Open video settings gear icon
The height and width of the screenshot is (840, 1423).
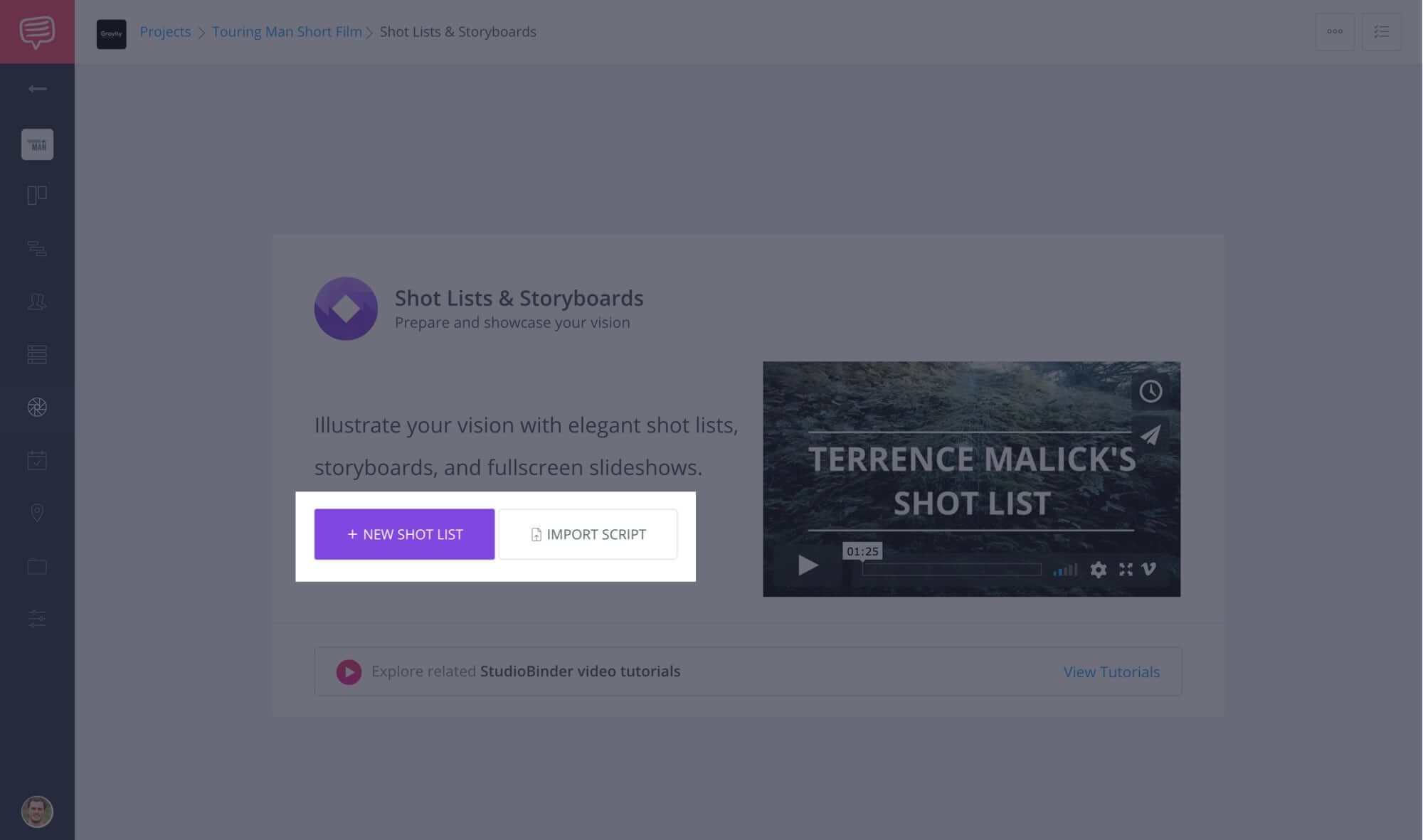(1099, 570)
